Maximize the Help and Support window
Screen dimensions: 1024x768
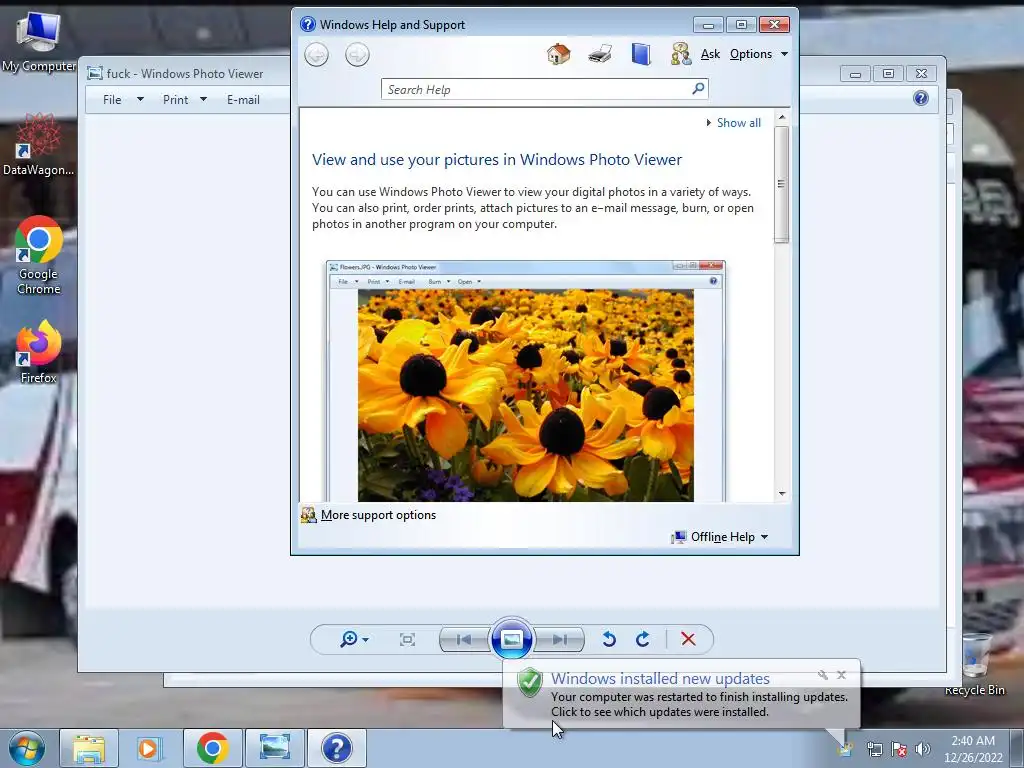click(741, 25)
